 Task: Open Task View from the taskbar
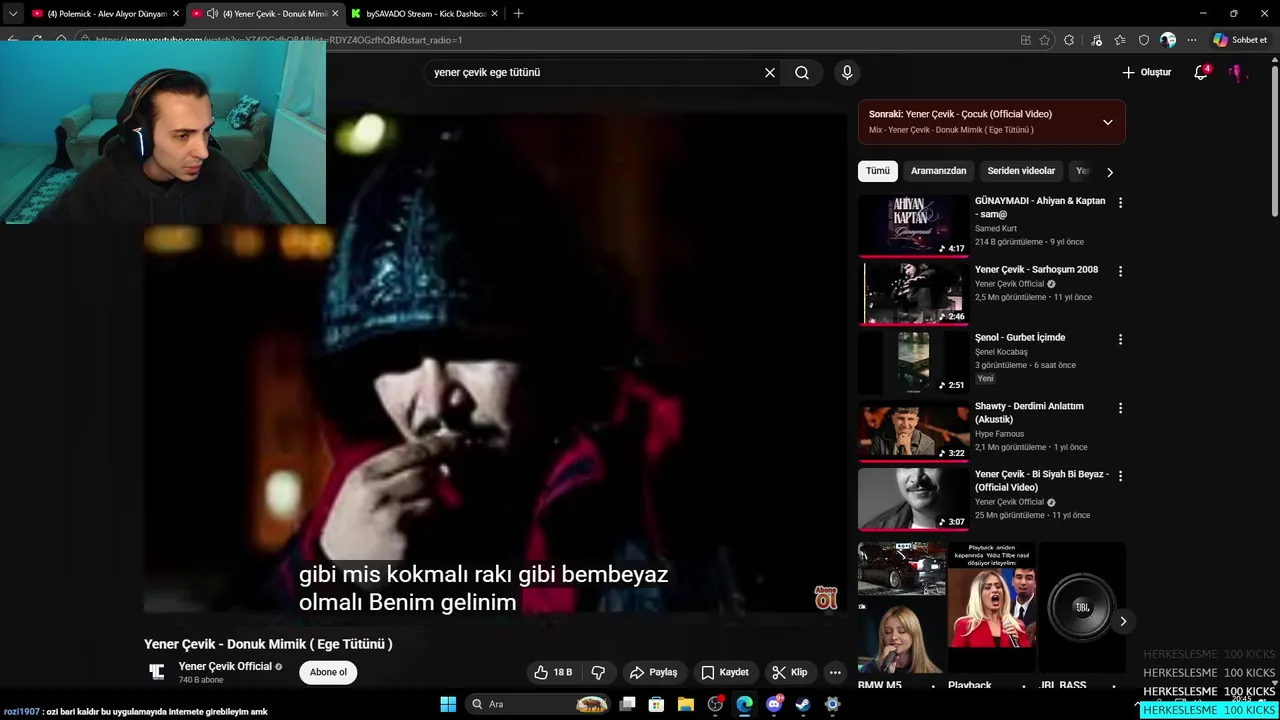[627, 704]
